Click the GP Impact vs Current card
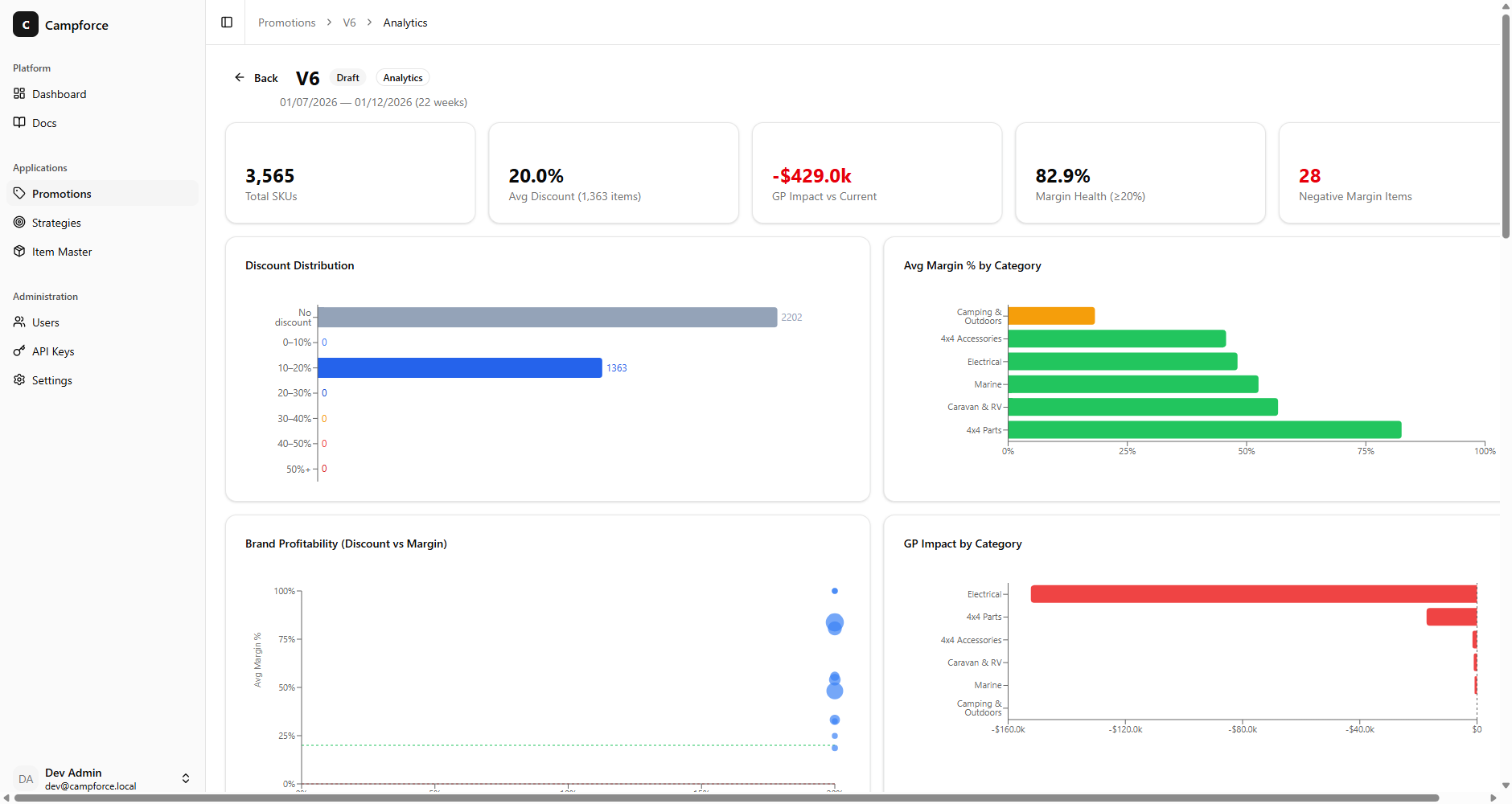The width and height of the screenshot is (1512, 804). pos(877,173)
